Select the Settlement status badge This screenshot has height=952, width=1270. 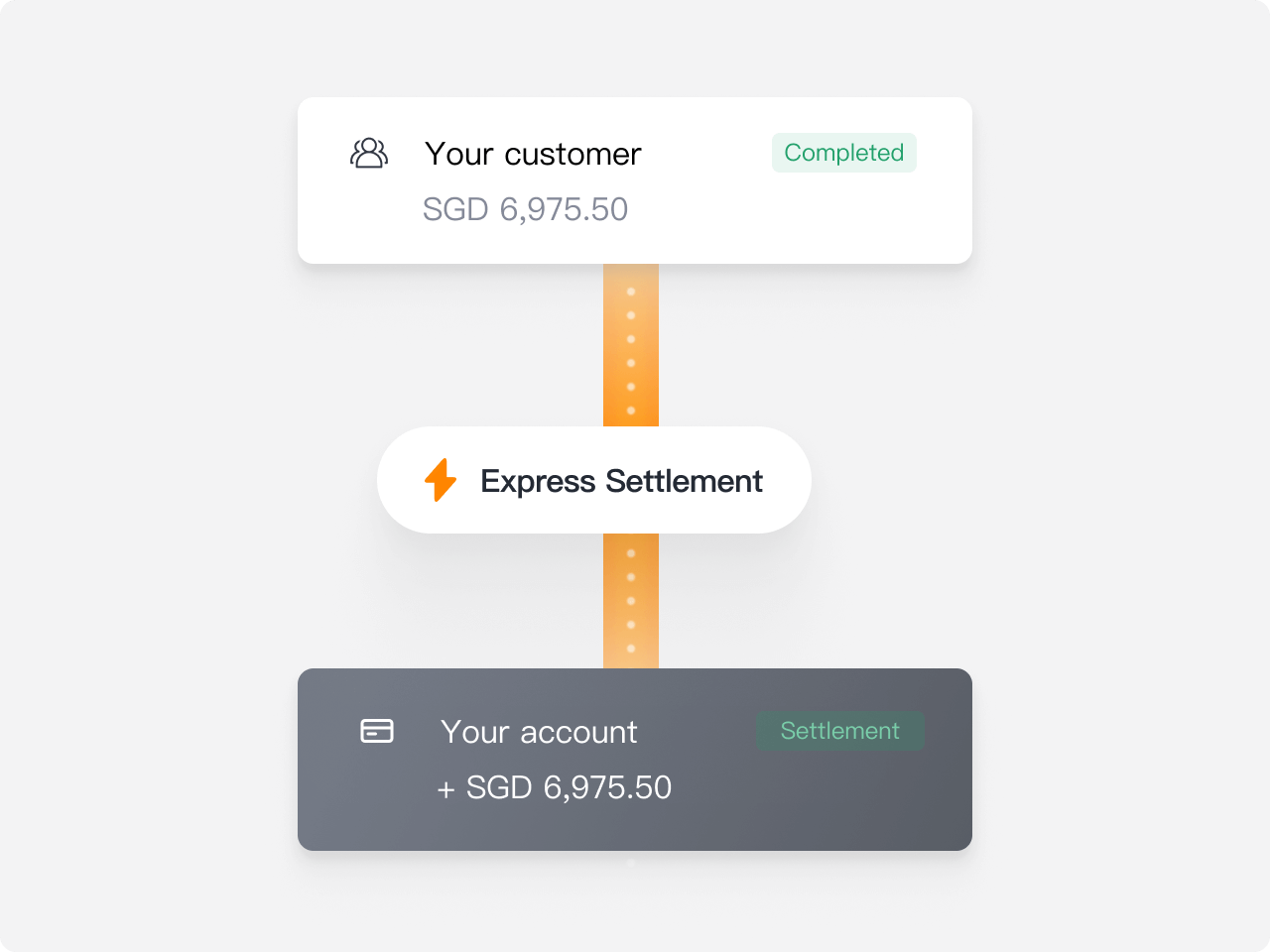(x=840, y=731)
